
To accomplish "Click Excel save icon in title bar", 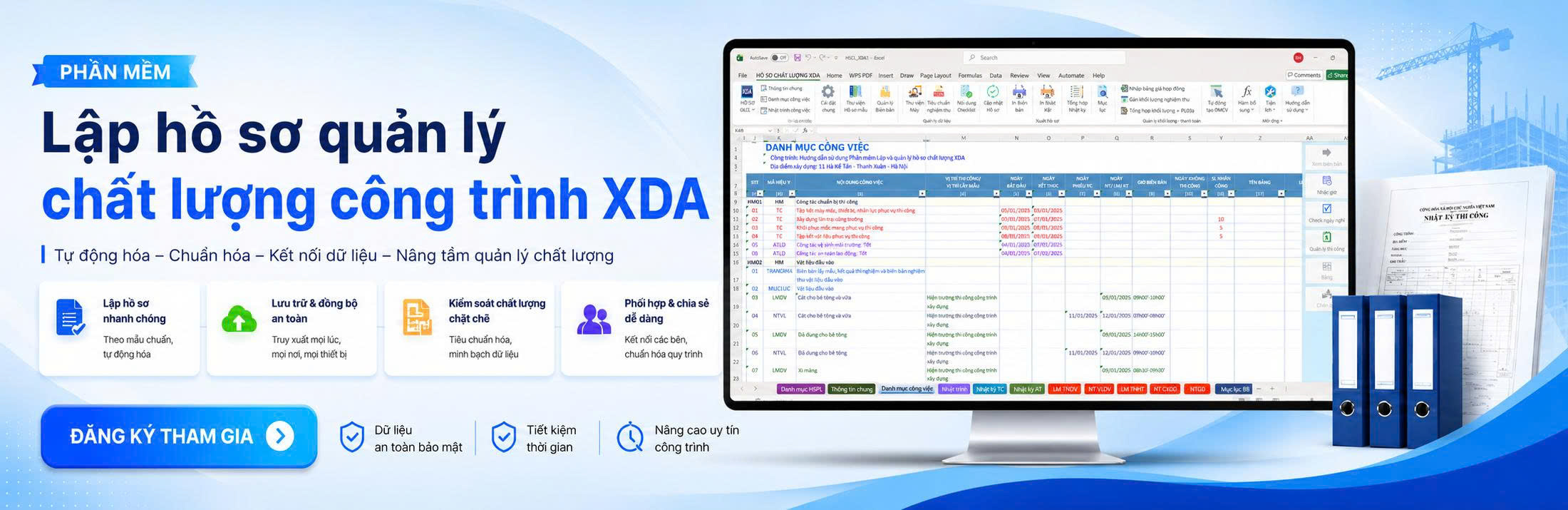I will point(798,58).
